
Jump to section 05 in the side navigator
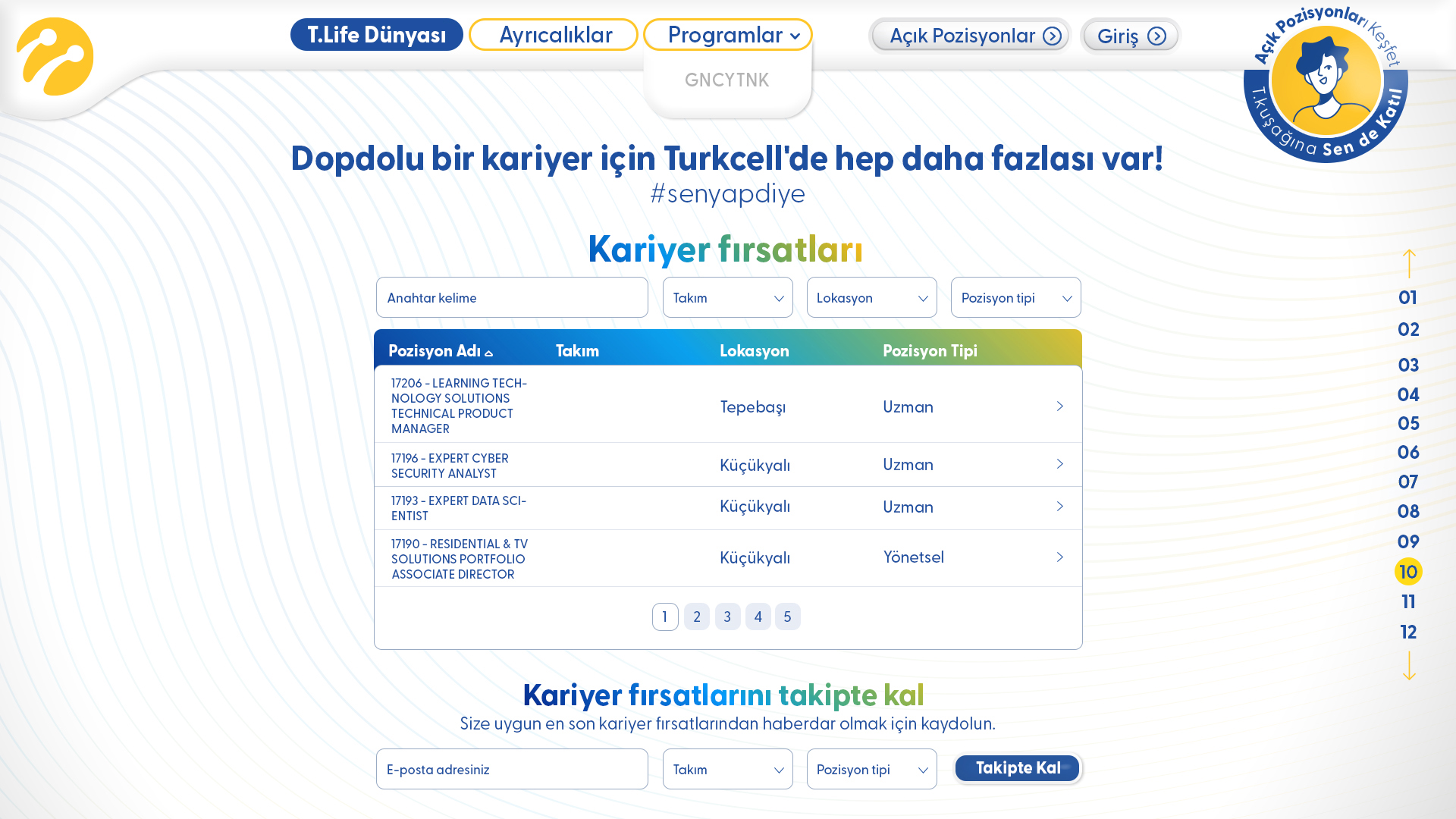point(1408,423)
